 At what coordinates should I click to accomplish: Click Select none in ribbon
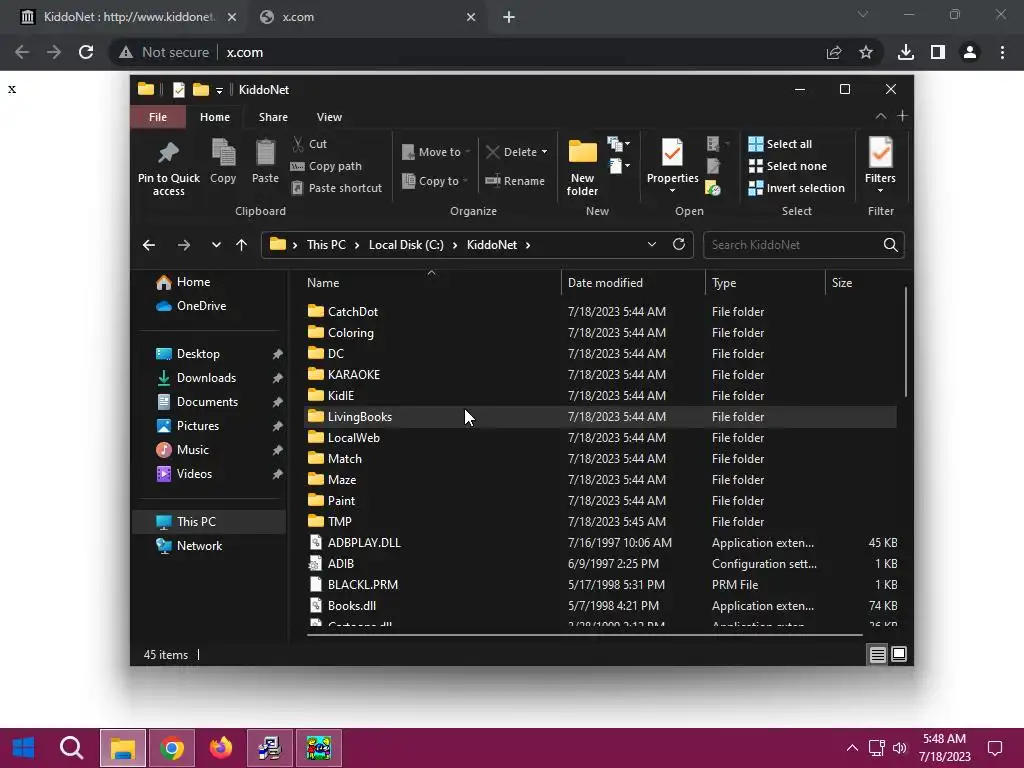[x=788, y=166]
